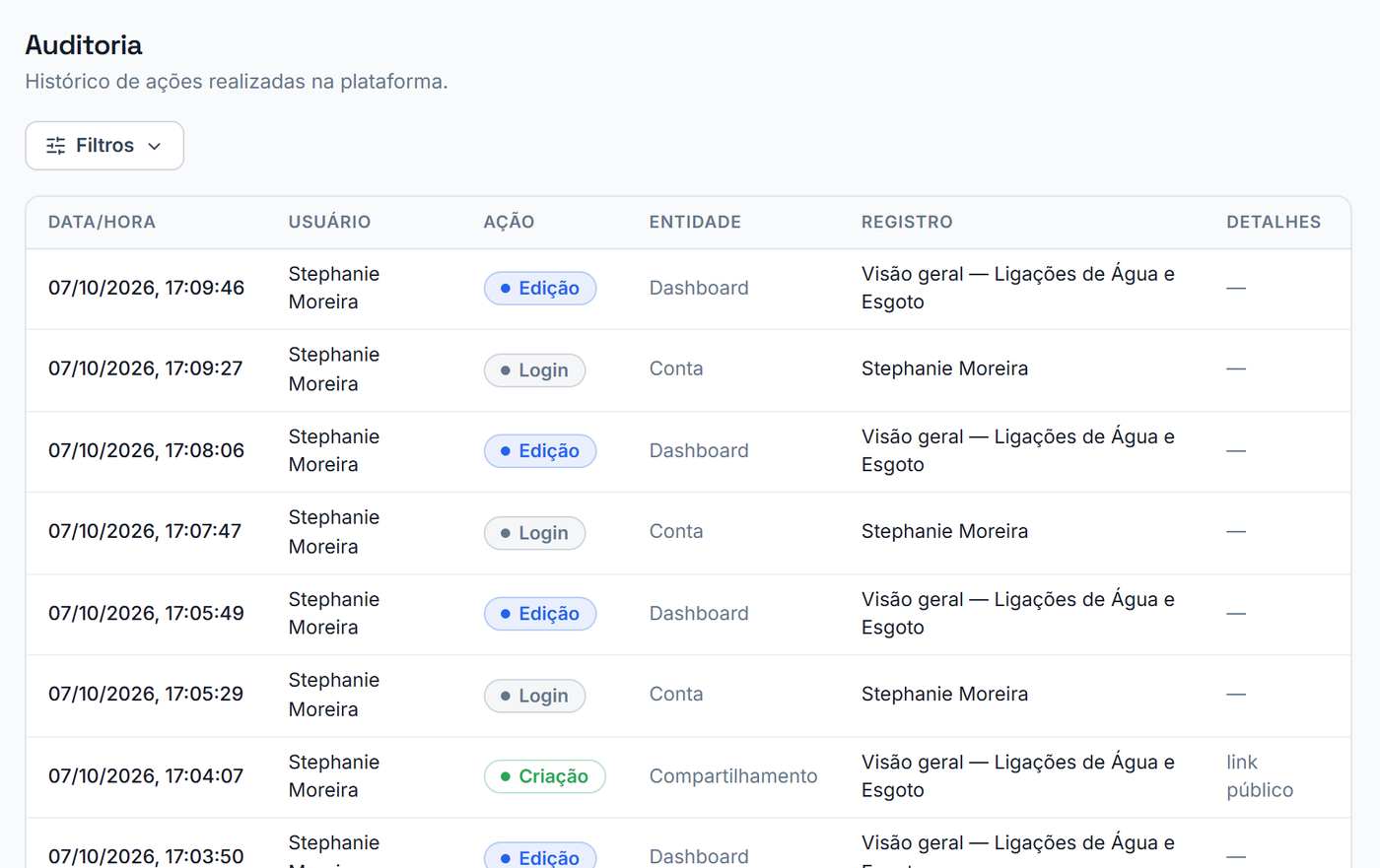
Task: Click the Login badge in the 17:09:27 row
Action: pos(534,370)
